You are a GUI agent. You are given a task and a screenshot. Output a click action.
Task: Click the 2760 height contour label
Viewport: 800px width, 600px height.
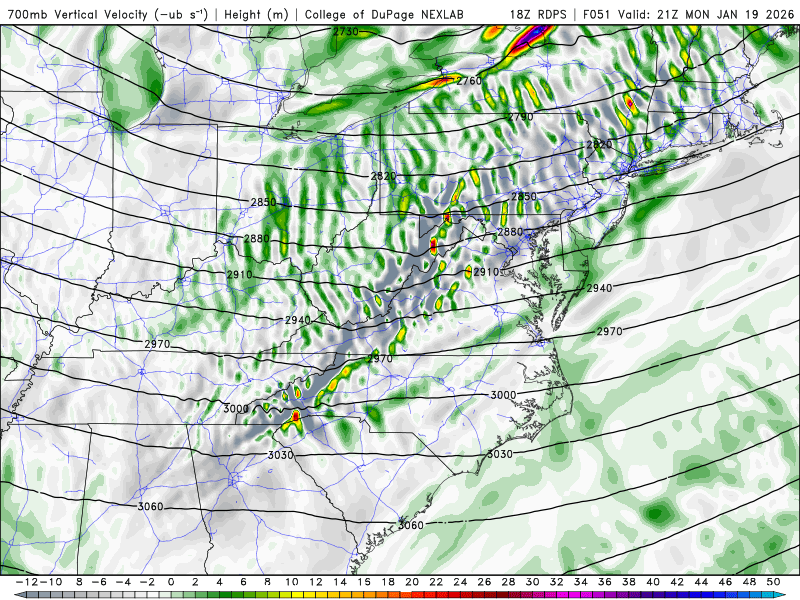pyautogui.click(x=469, y=81)
